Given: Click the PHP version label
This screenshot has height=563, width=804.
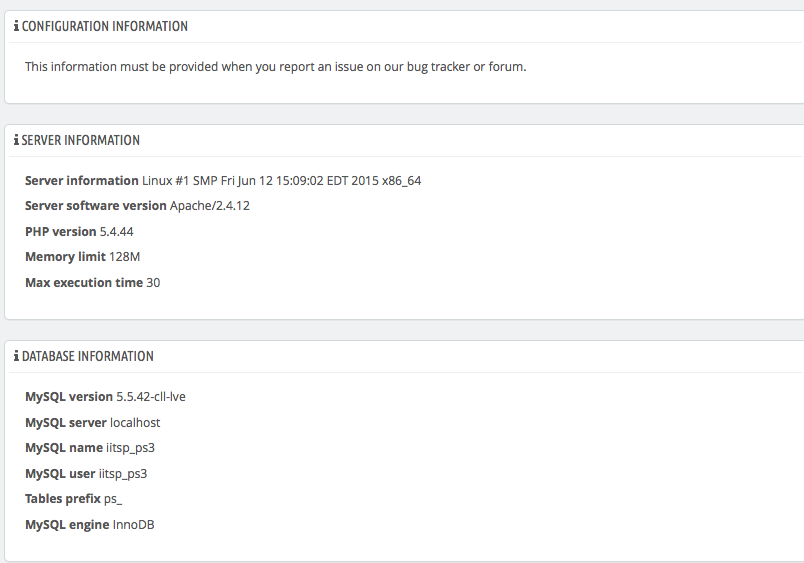Looking at the screenshot, I should pos(60,232).
